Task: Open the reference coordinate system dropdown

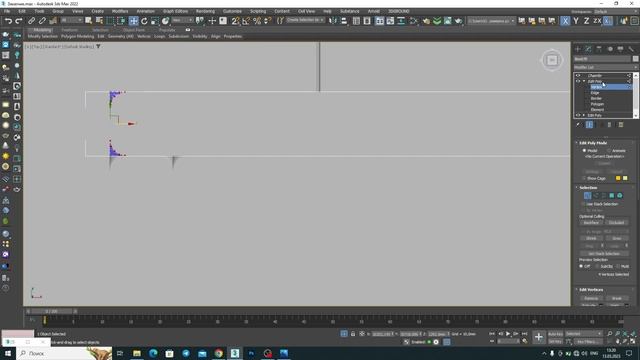Action: point(182,20)
